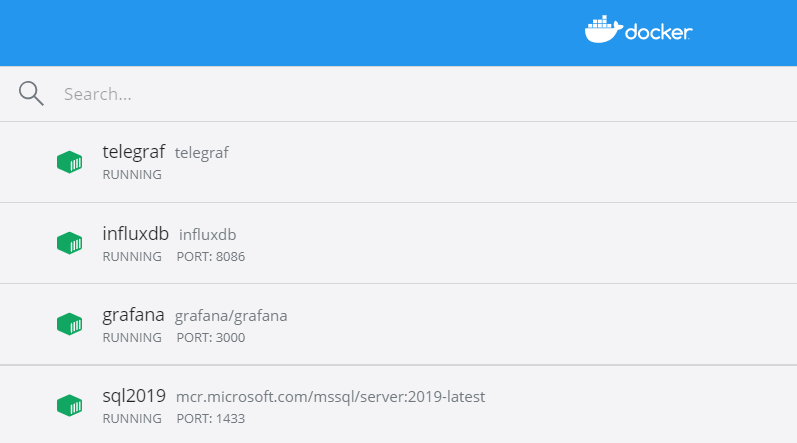The height and width of the screenshot is (443, 797).
Task: Click the grafana/grafana image label
Action: coord(231,316)
